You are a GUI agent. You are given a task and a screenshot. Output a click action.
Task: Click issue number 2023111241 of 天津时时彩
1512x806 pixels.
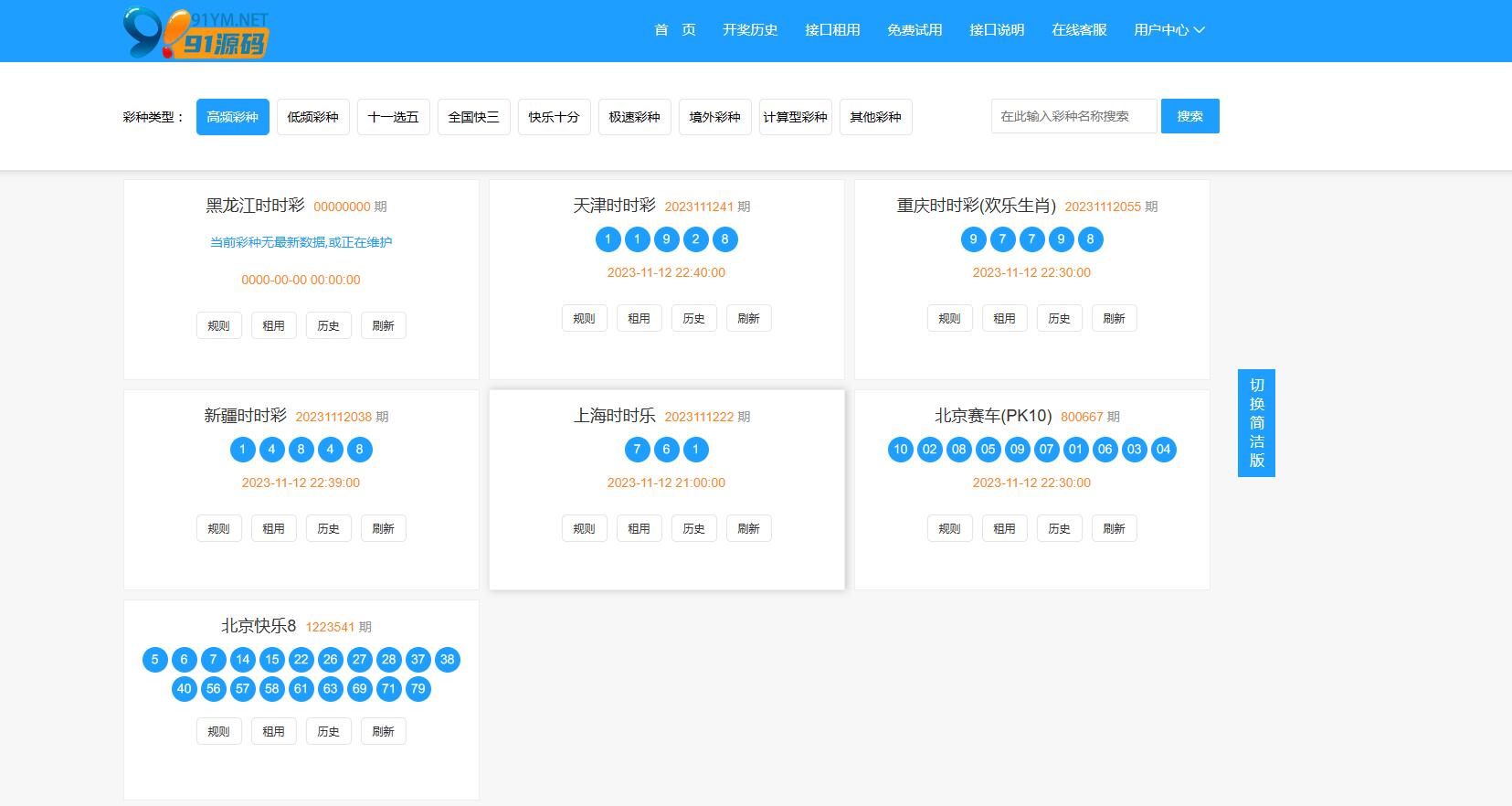click(699, 207)
